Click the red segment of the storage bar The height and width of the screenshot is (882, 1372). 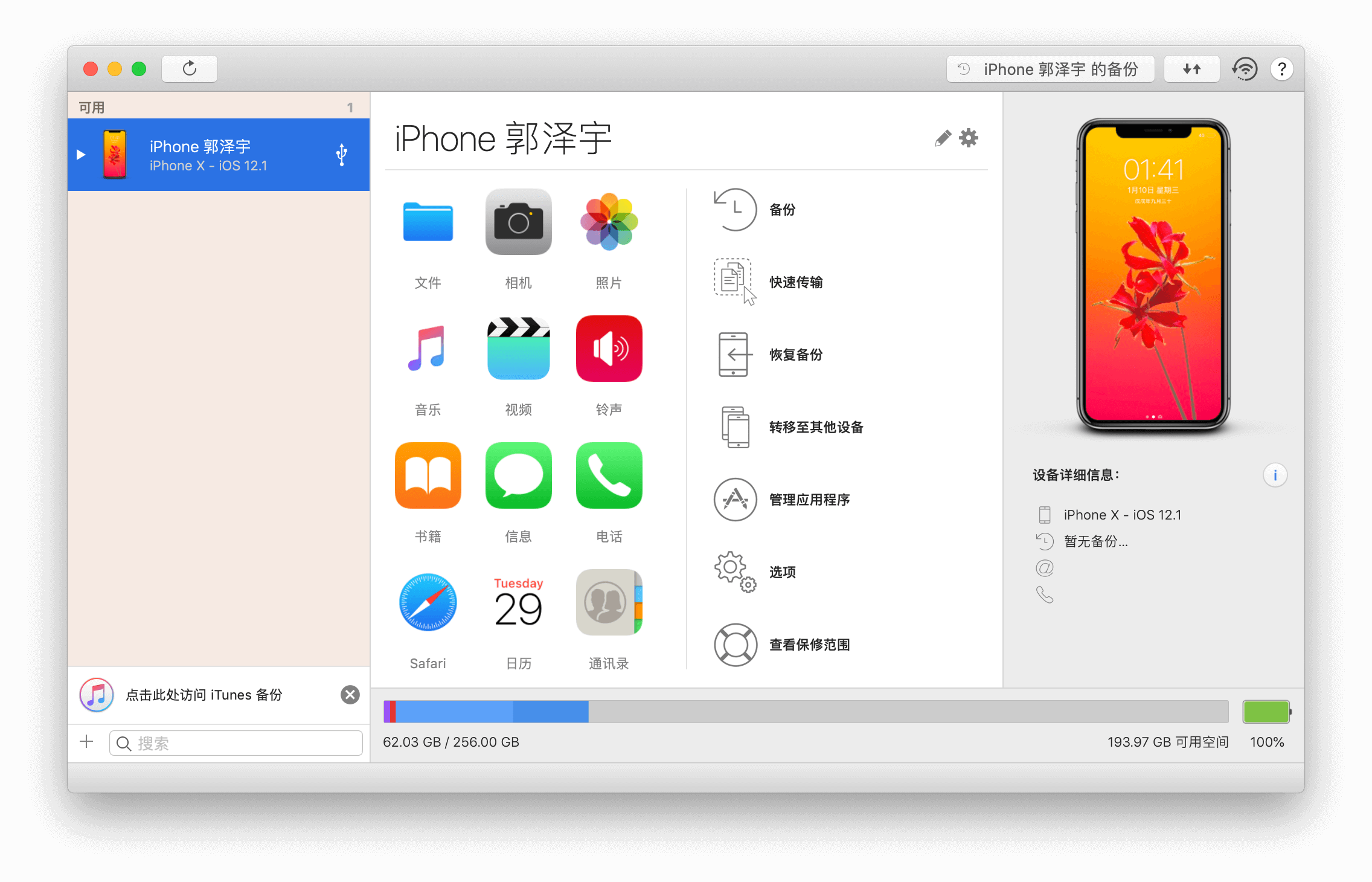[393, 712]
